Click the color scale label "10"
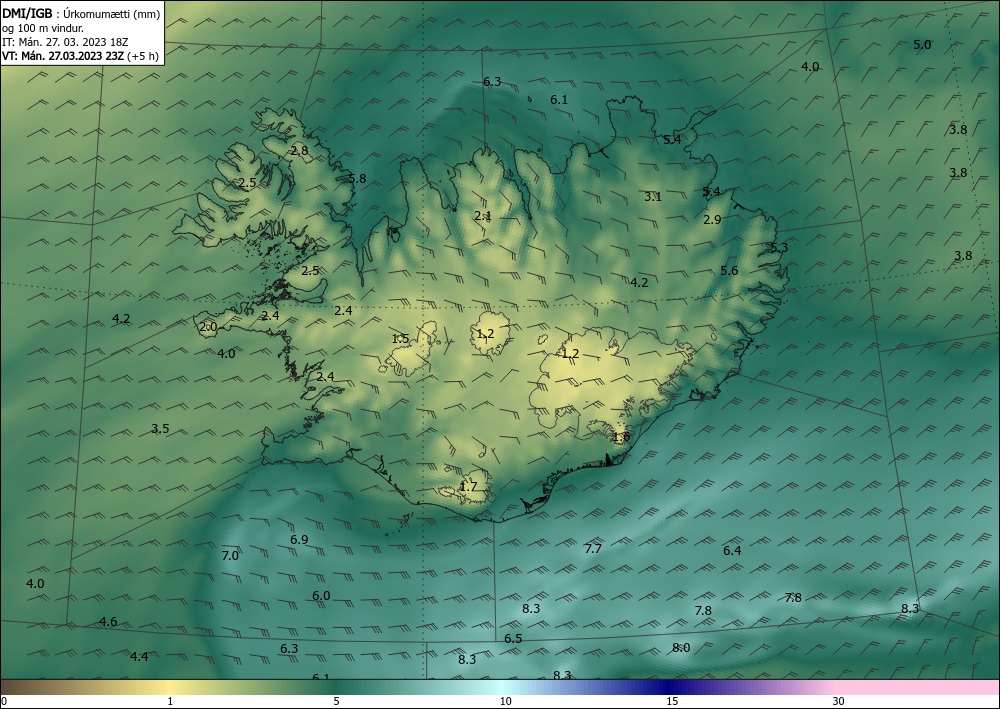 (505, 702)
